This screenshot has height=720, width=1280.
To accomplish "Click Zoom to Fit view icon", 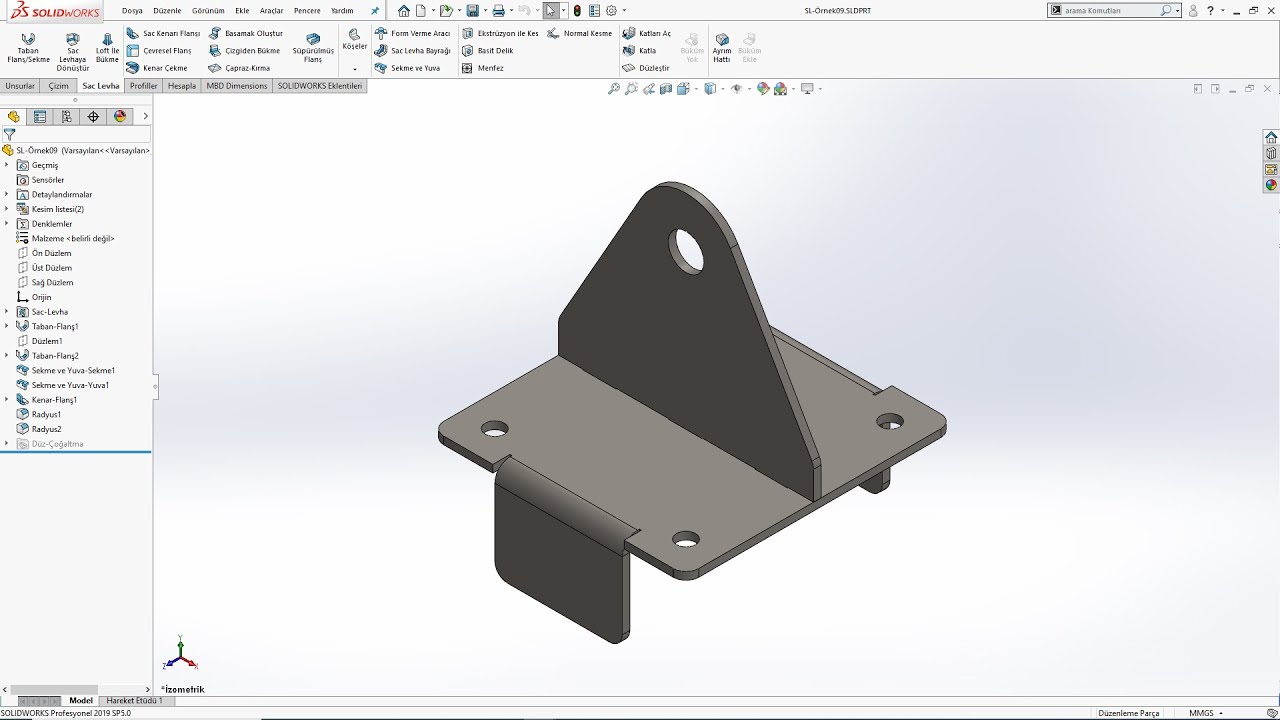I will pos(614,89).
